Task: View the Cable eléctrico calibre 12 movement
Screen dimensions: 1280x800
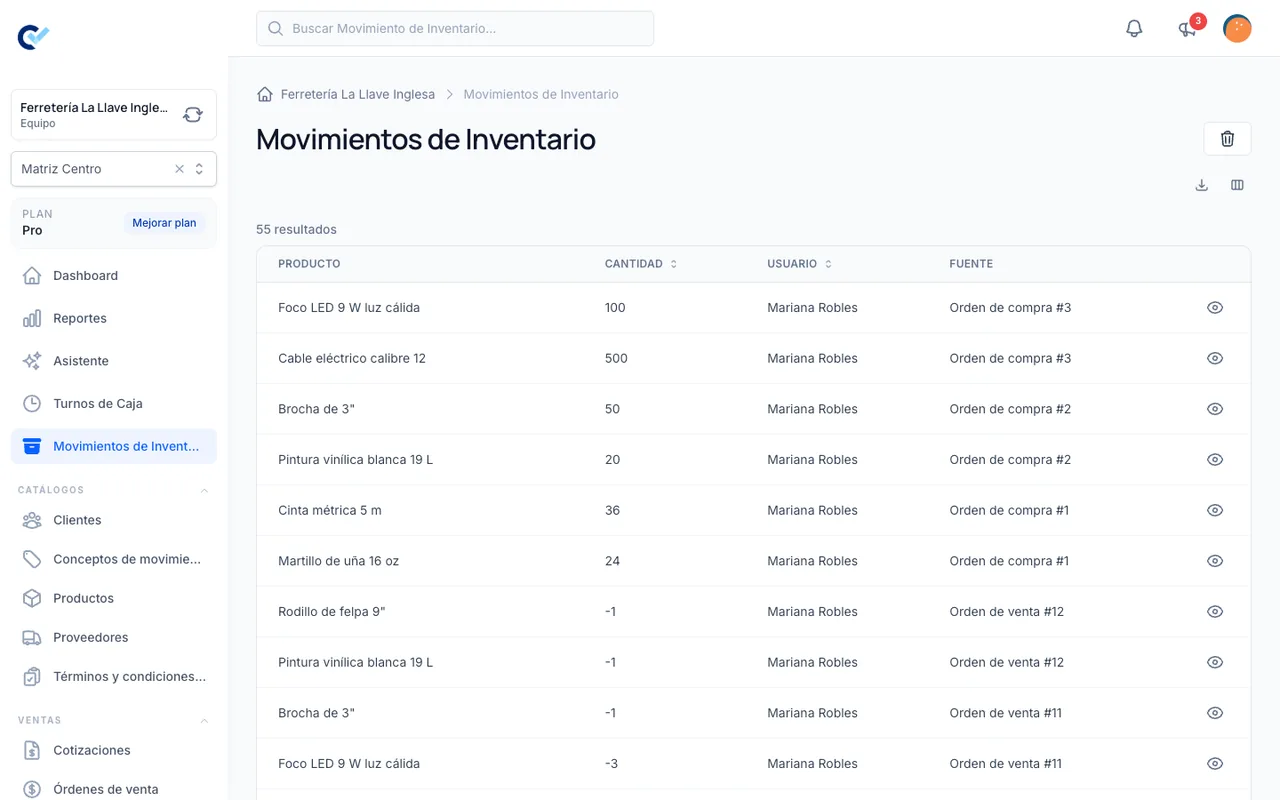Action: tap(1215, 358)
